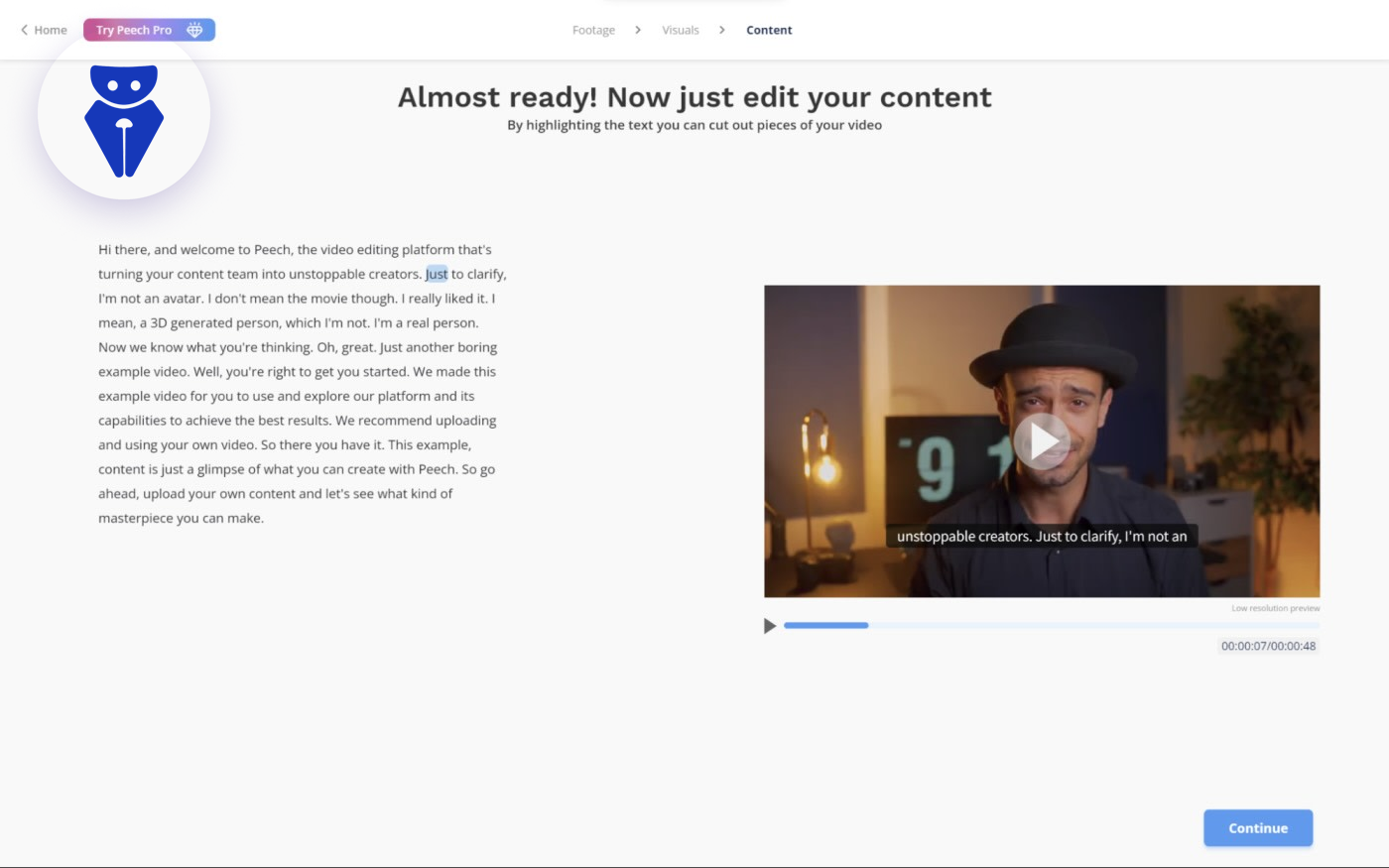Click the video preview frame
Image resolution: width=1389 pixels, height=868 pixels.
[x=1042, y=441]
